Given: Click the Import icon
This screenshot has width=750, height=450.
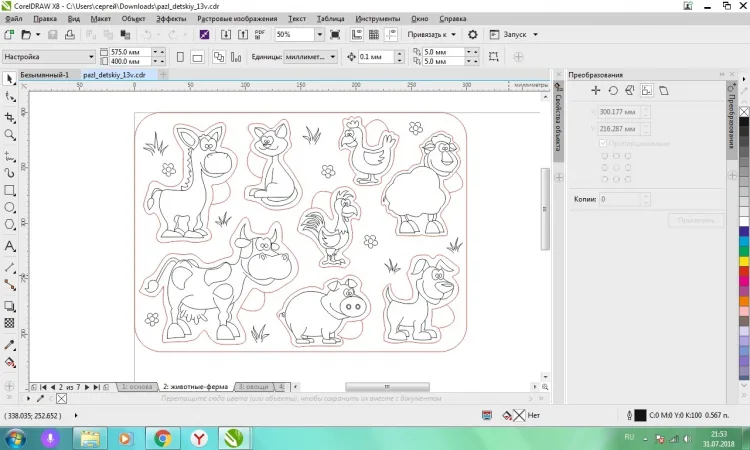Looking at the screenshot, I should 226,34.
